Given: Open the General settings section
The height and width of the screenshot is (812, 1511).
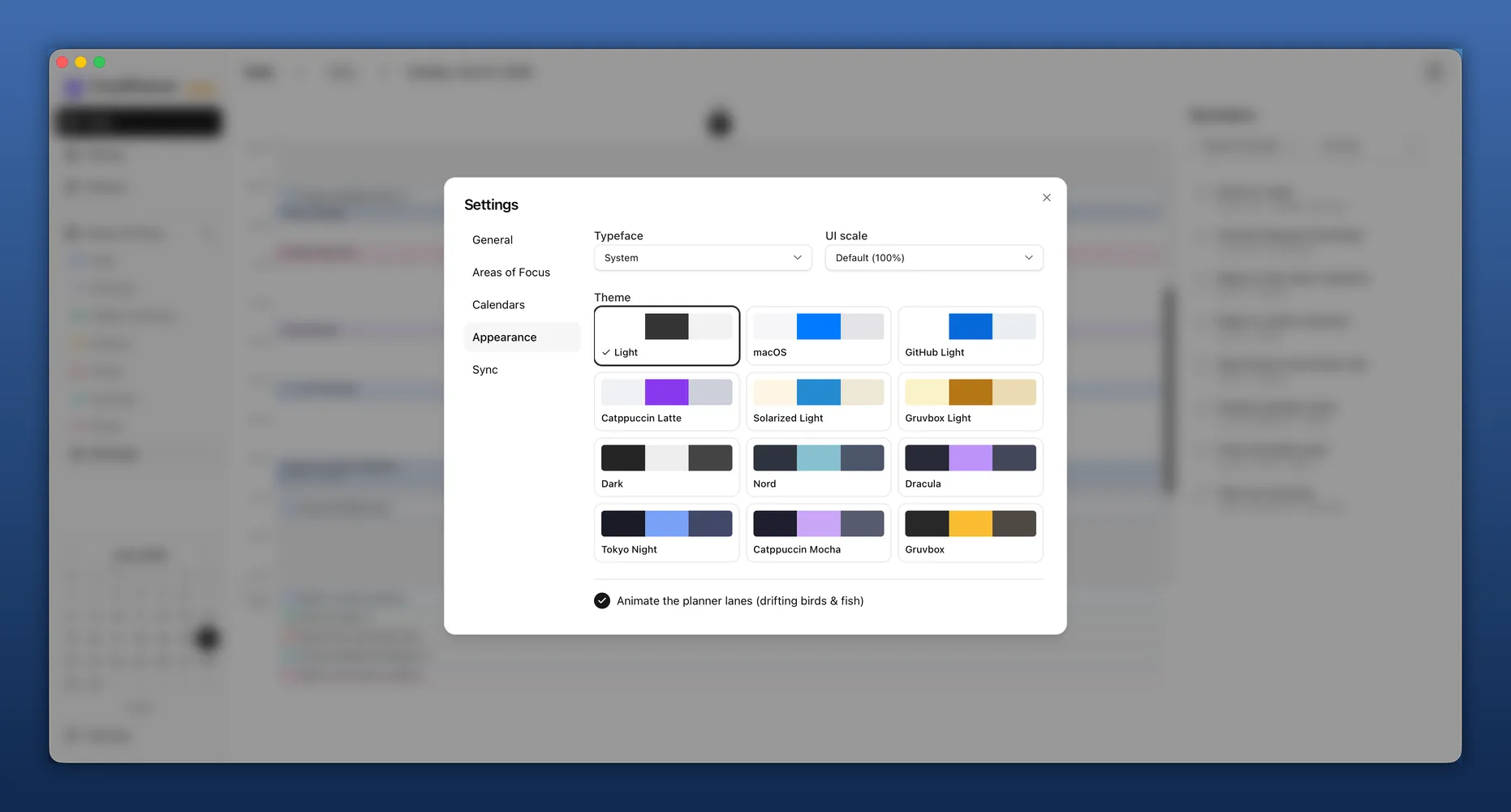Looking at the screenshot, I should (522, 240).
